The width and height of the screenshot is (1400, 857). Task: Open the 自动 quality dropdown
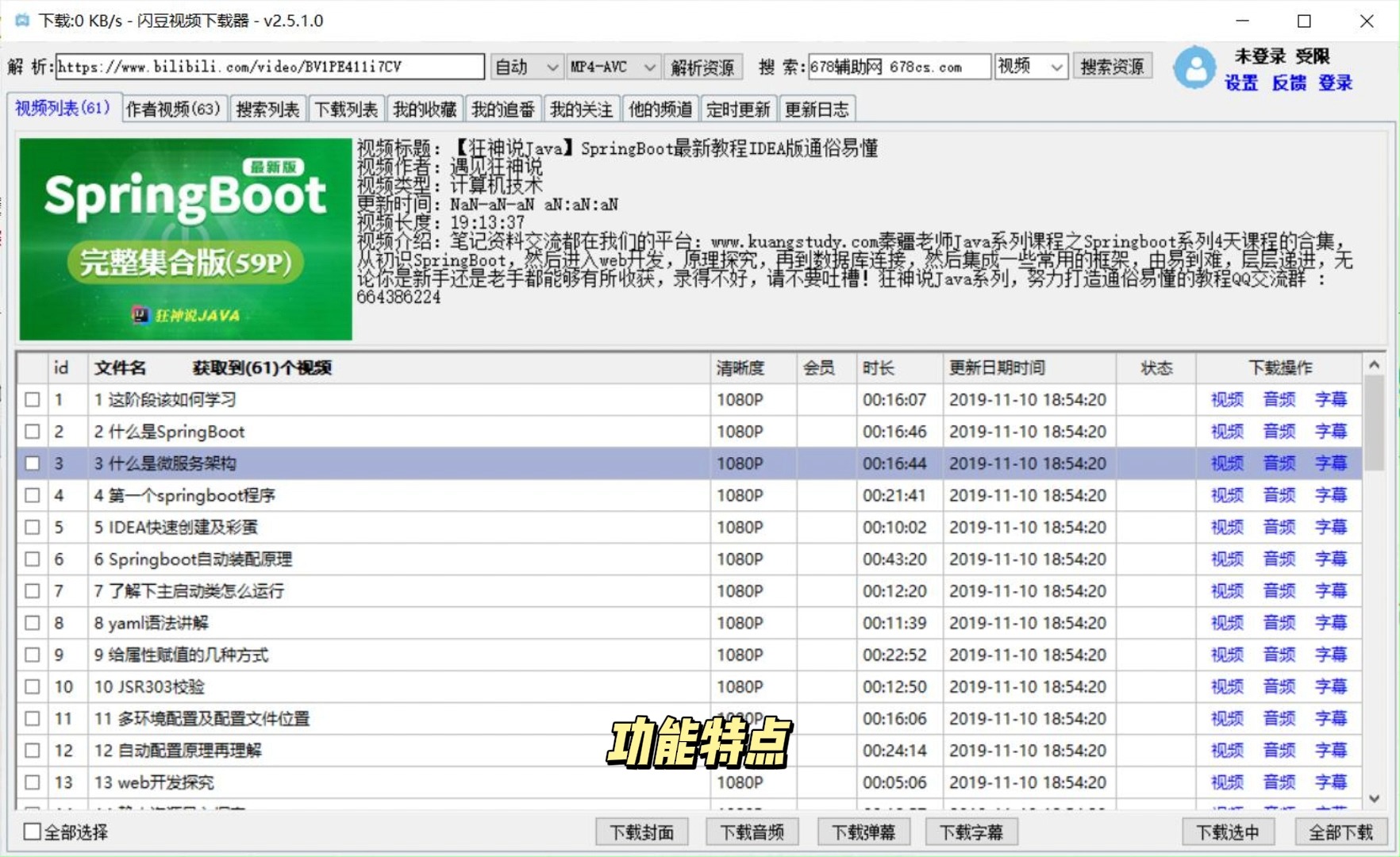(x=527, y=67)
